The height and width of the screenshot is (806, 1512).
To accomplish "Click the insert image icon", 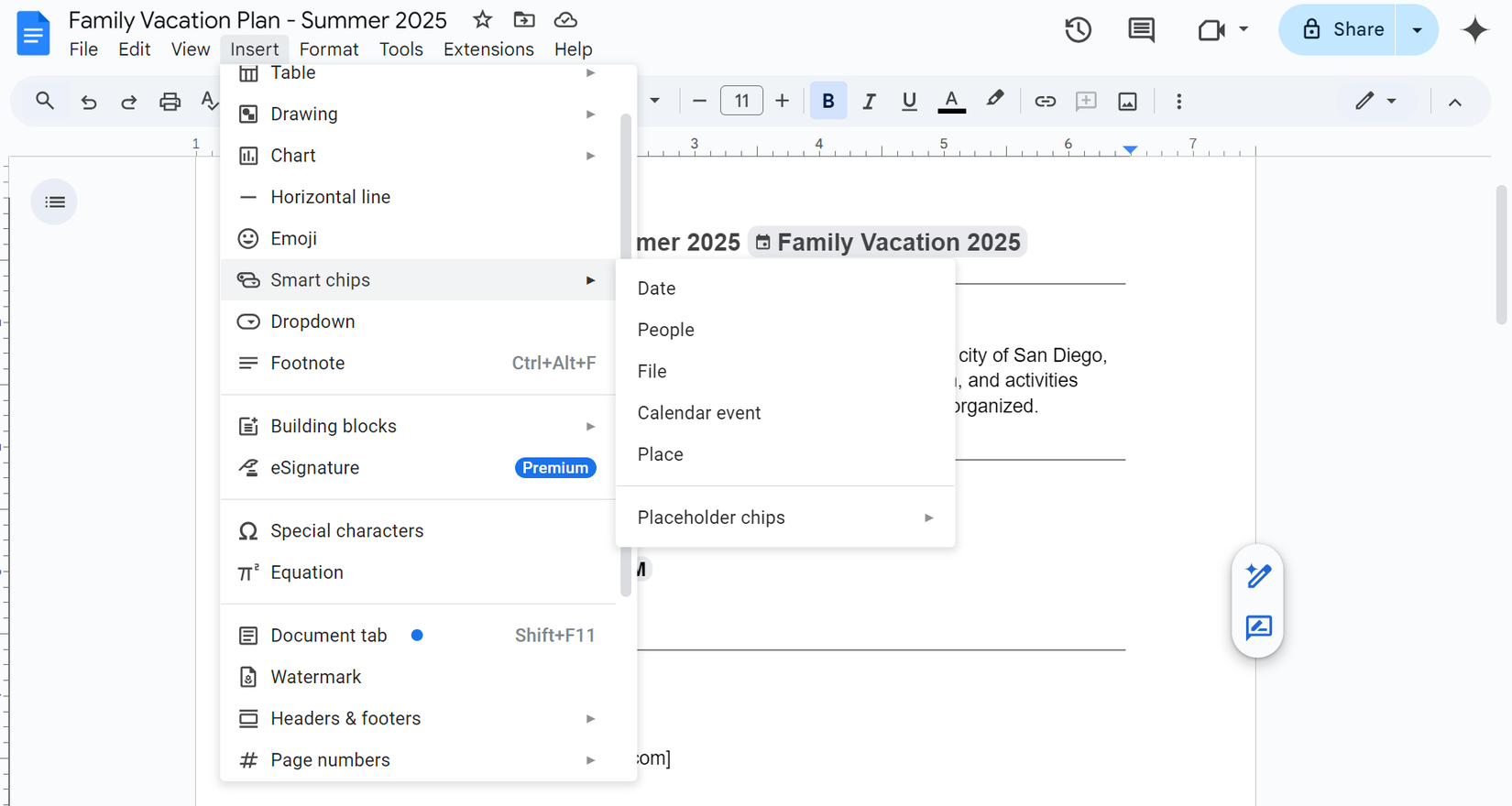I will click(x=1127, y=102).
